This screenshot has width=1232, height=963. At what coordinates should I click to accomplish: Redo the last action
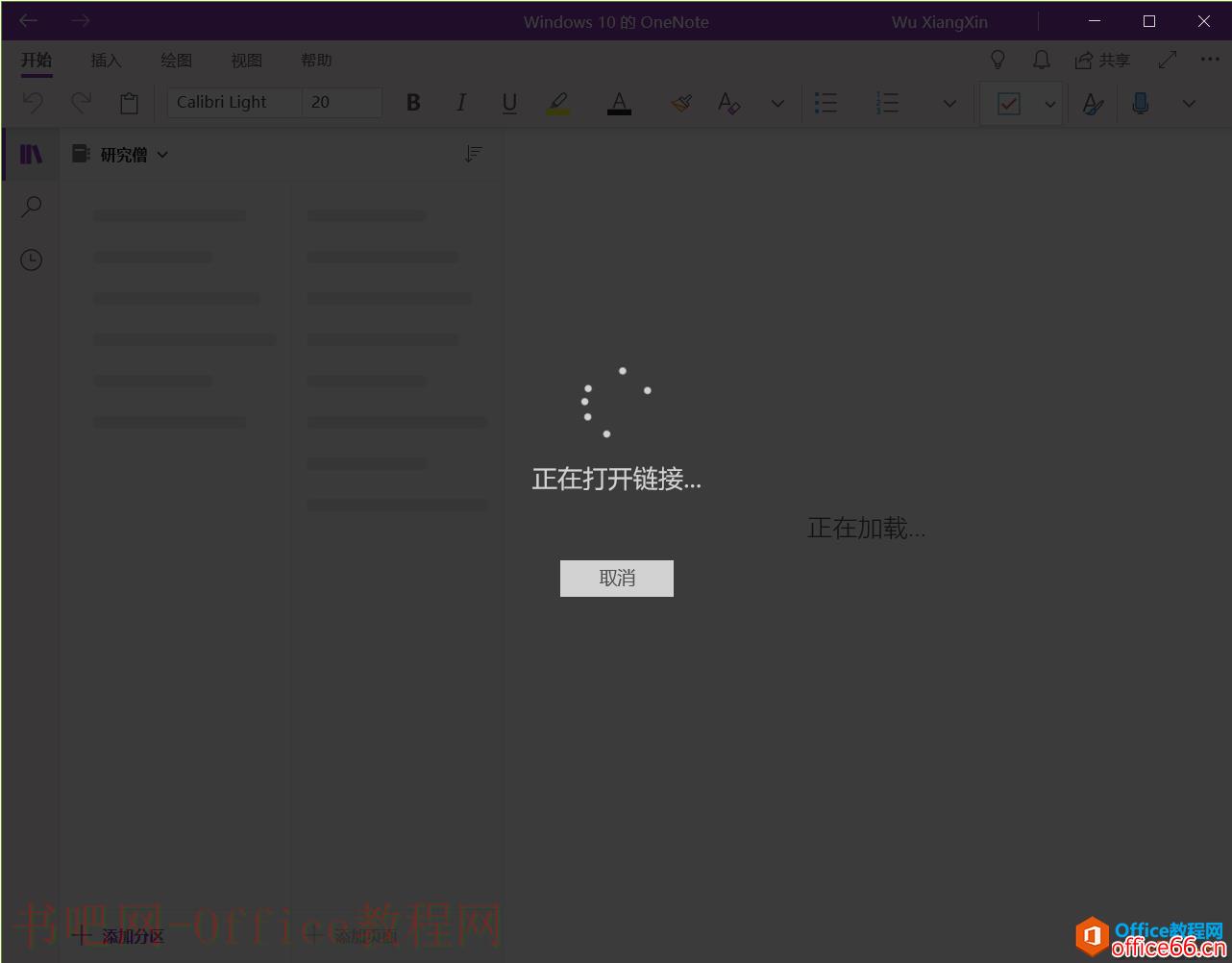[x=81, y=102]
